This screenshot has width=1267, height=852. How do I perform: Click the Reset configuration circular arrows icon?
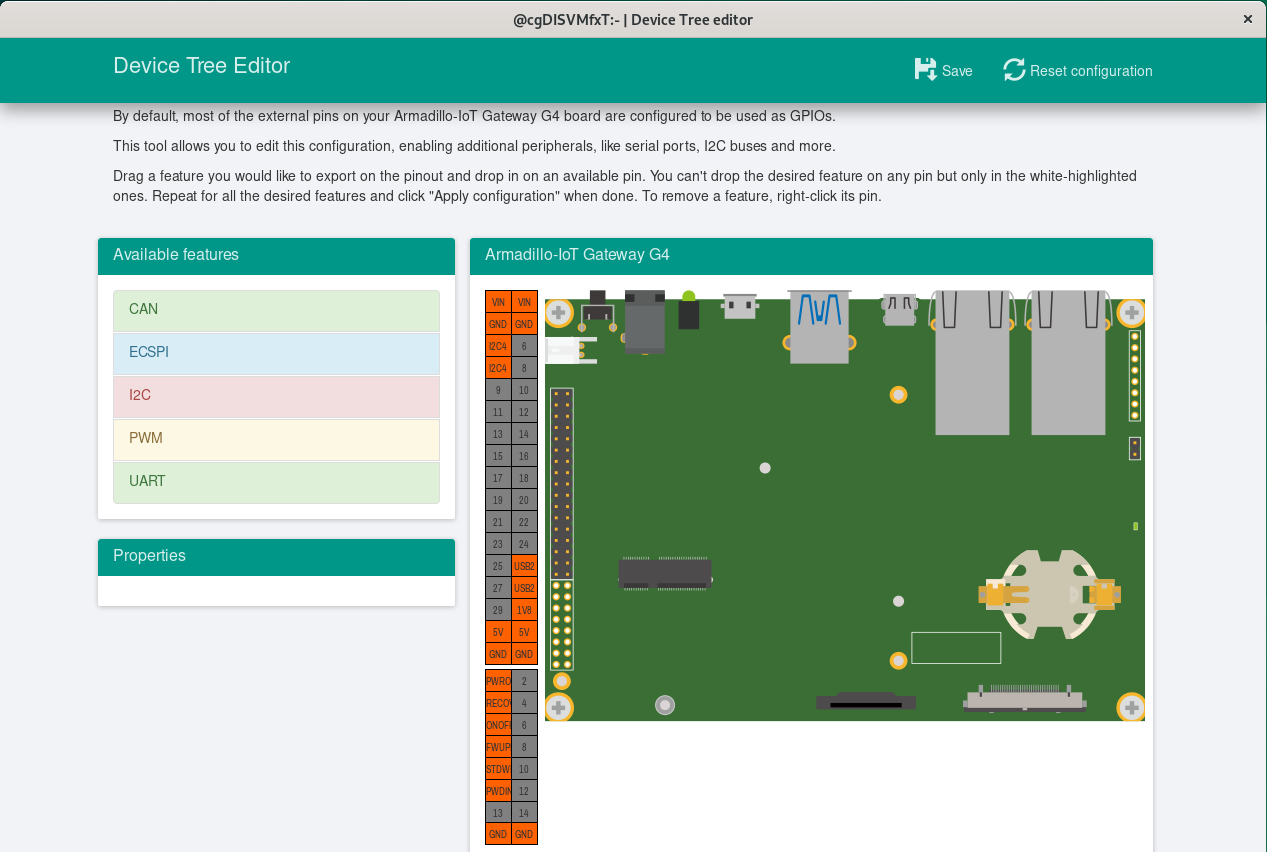click(x=1014, y=70)
